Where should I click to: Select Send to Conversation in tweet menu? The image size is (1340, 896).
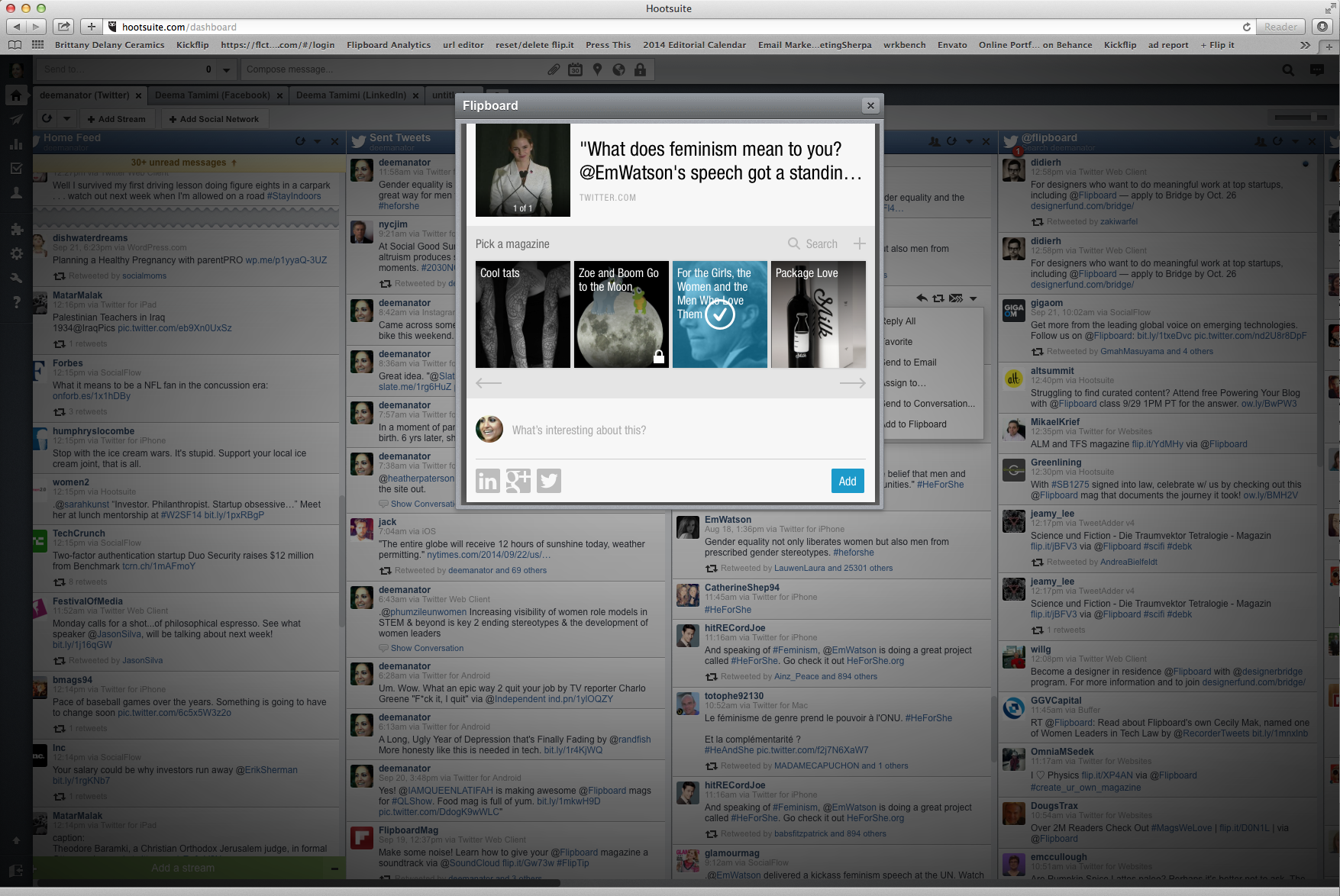928,404
